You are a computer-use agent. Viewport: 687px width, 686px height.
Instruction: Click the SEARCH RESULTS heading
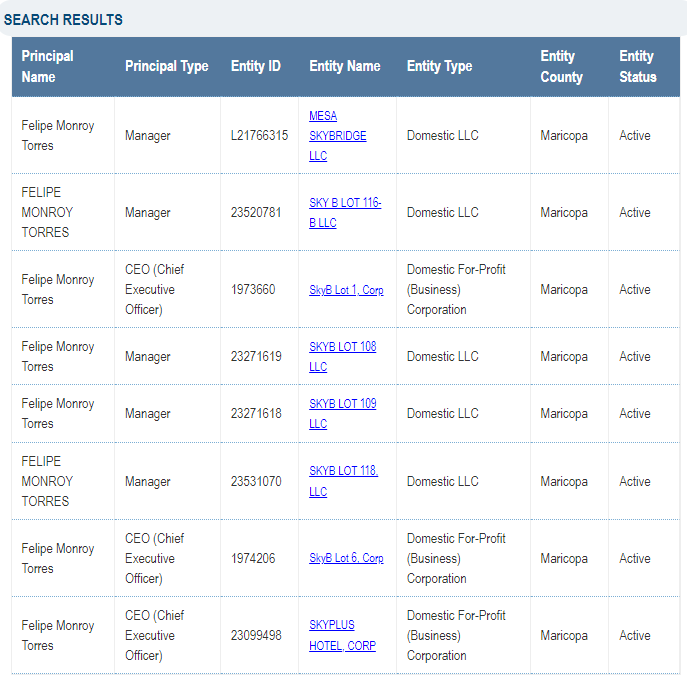click(x=64, y=20)
